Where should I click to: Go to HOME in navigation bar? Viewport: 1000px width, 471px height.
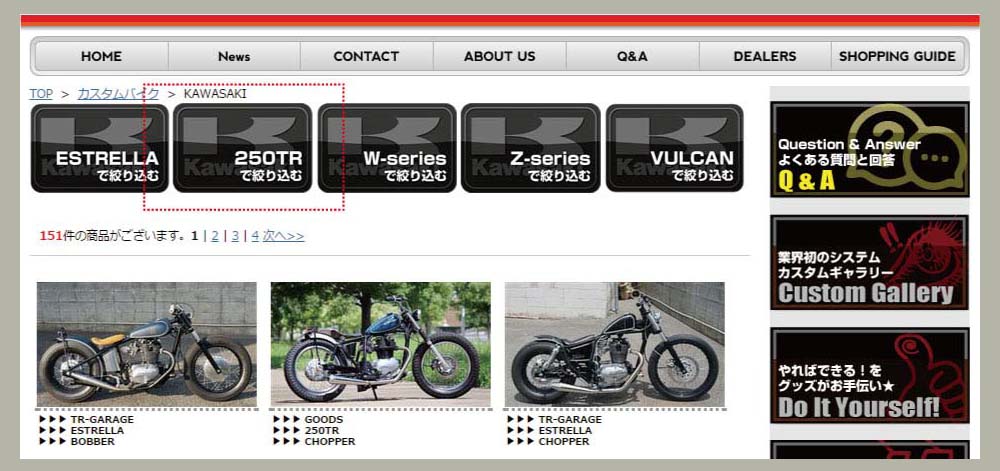(x=101, y=56)
